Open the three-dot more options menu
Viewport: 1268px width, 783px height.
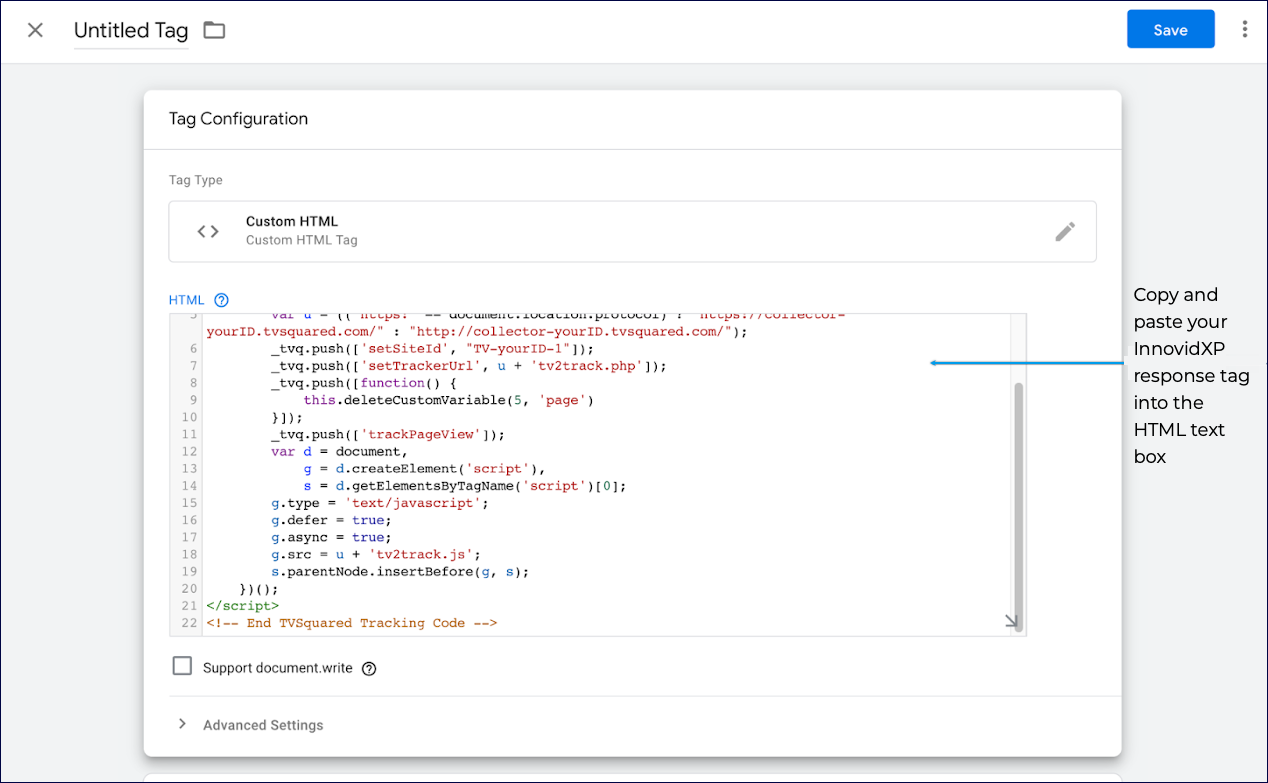pyautogui.click(x=1244, y=30)
